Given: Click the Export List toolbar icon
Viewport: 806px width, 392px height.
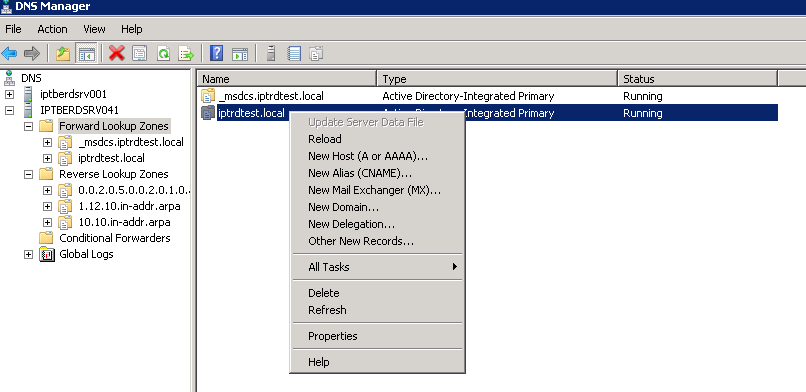Looking at the screenshot, I should pos(186,53).
